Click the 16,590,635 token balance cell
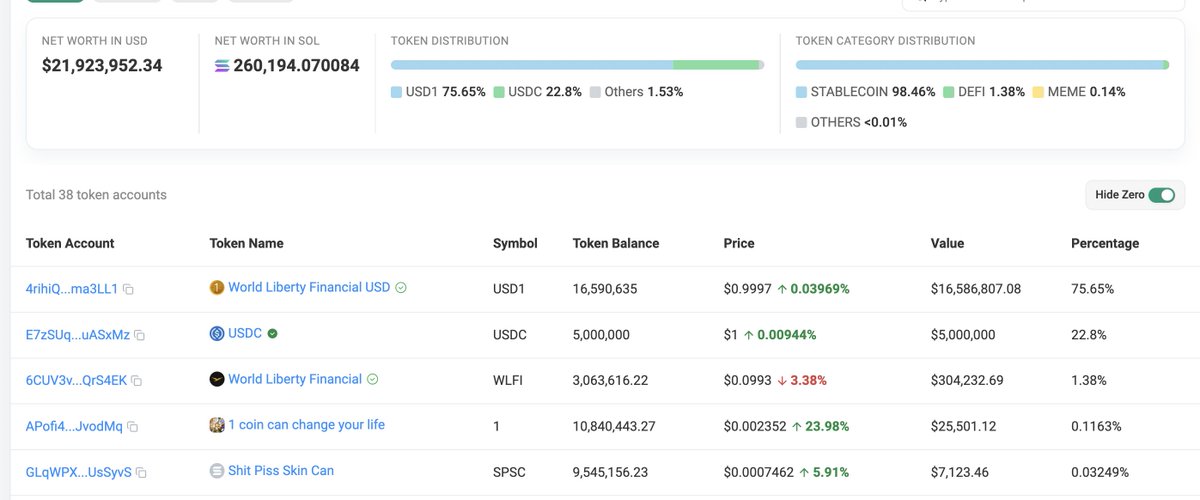 pos(605,289)
